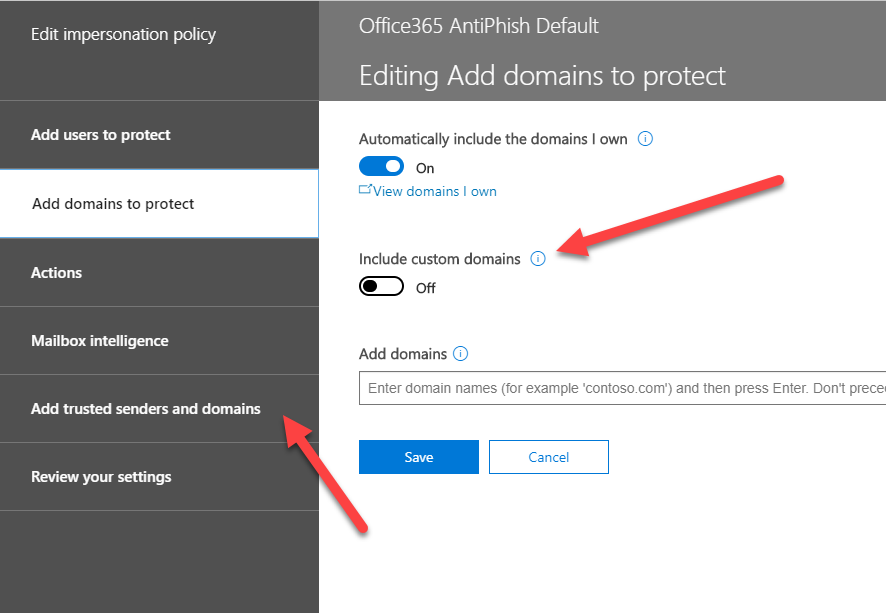
Task: Click the Save button
Action: [419, 457]
